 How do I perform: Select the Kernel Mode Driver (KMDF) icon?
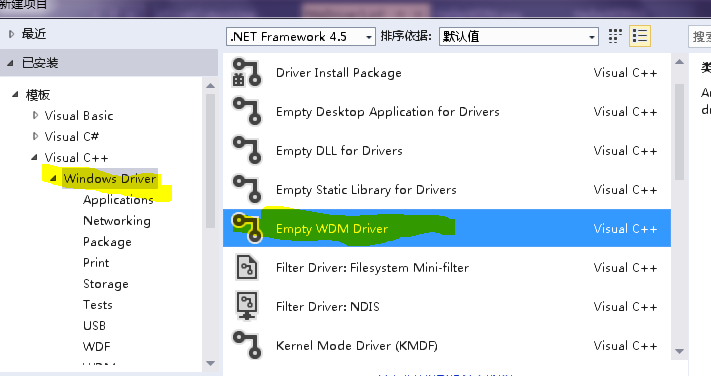point(247,346)
